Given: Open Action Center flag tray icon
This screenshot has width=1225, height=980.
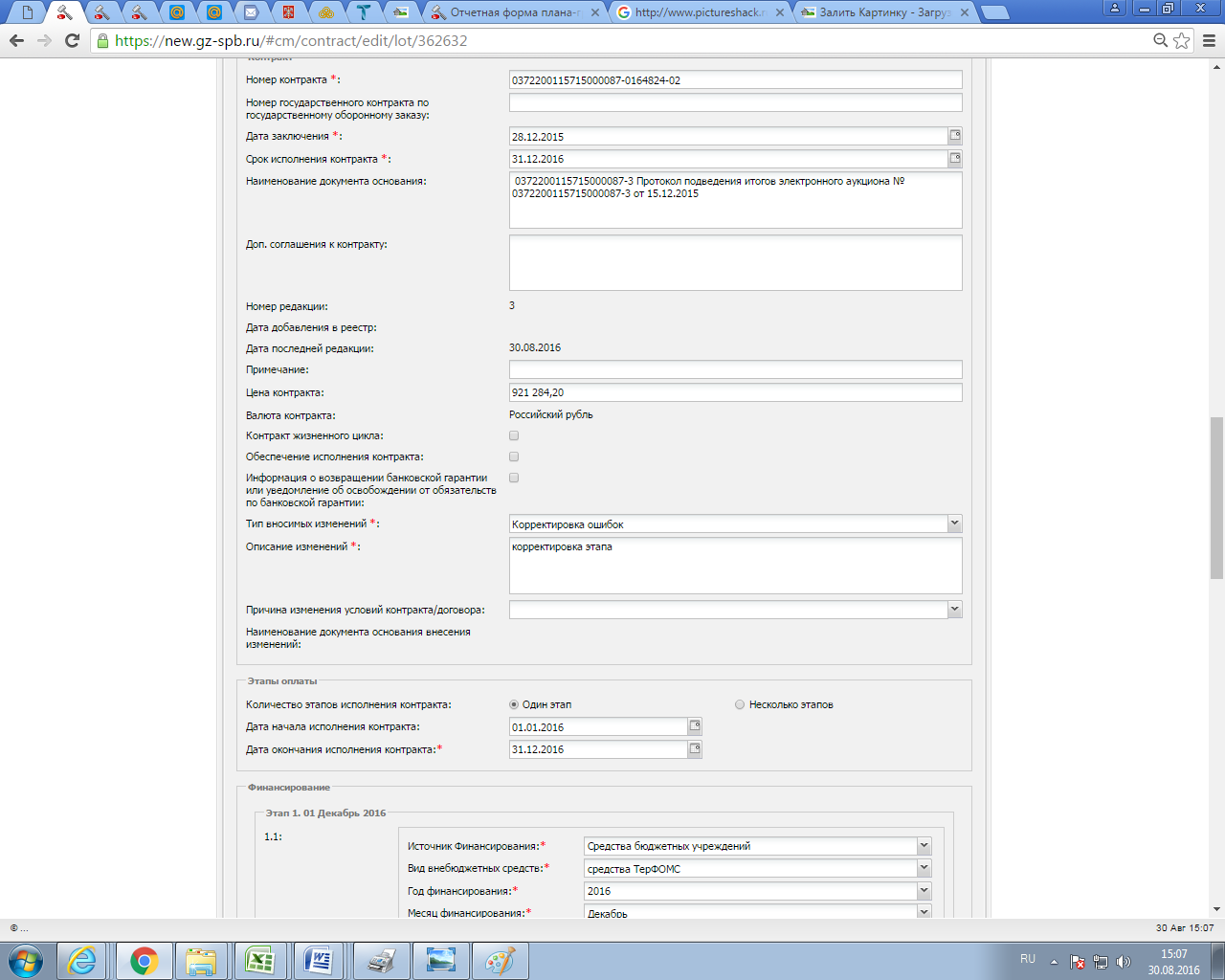Looking at the screenshot, I should click(x=1078, y=962).
